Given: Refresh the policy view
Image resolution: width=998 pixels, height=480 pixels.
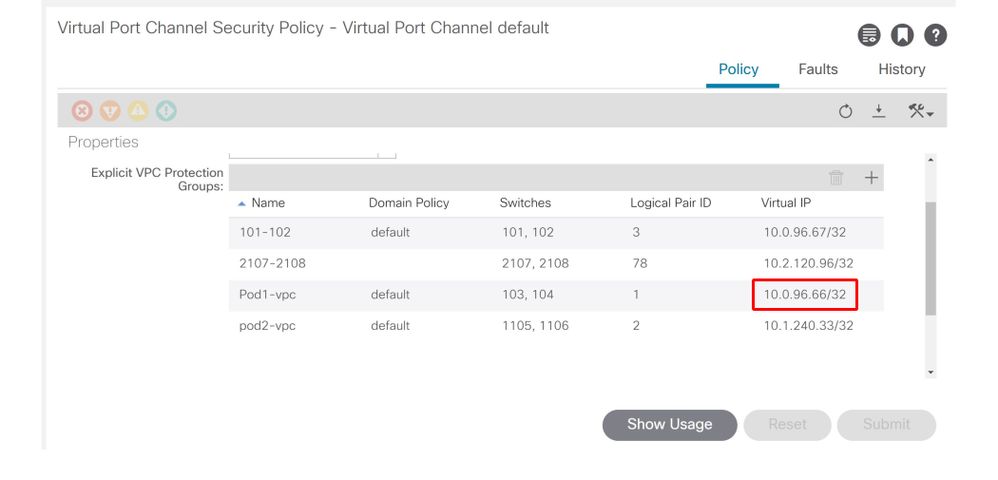Looking at the screenshot, I should (846, 112).
